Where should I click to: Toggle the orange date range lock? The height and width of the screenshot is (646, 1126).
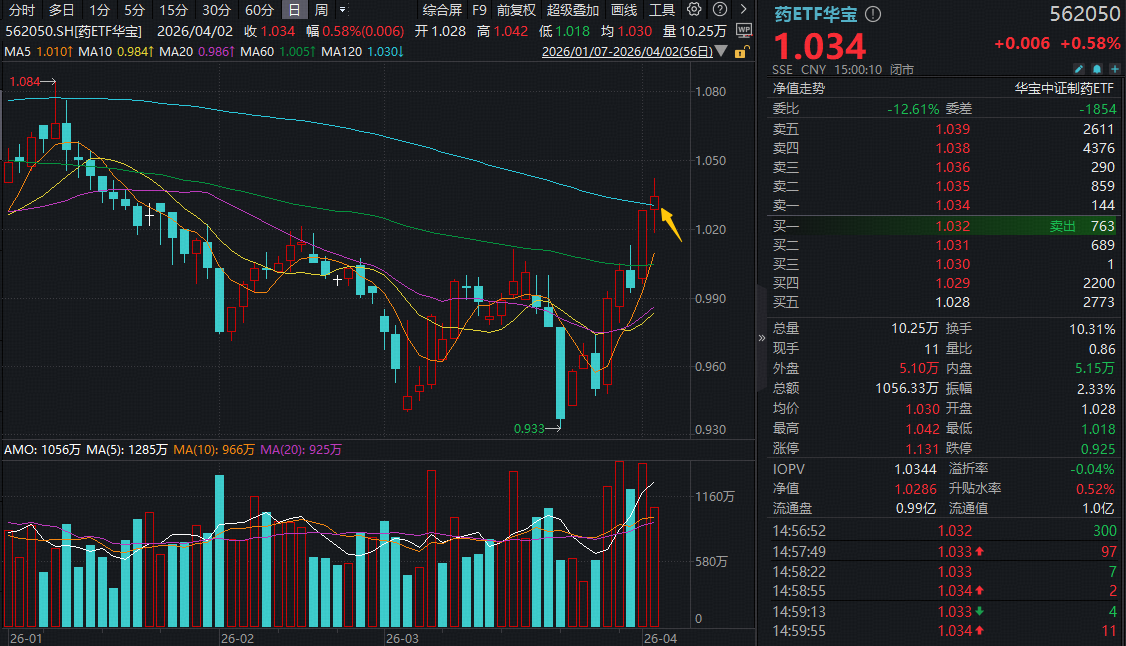tap(742, 51)
